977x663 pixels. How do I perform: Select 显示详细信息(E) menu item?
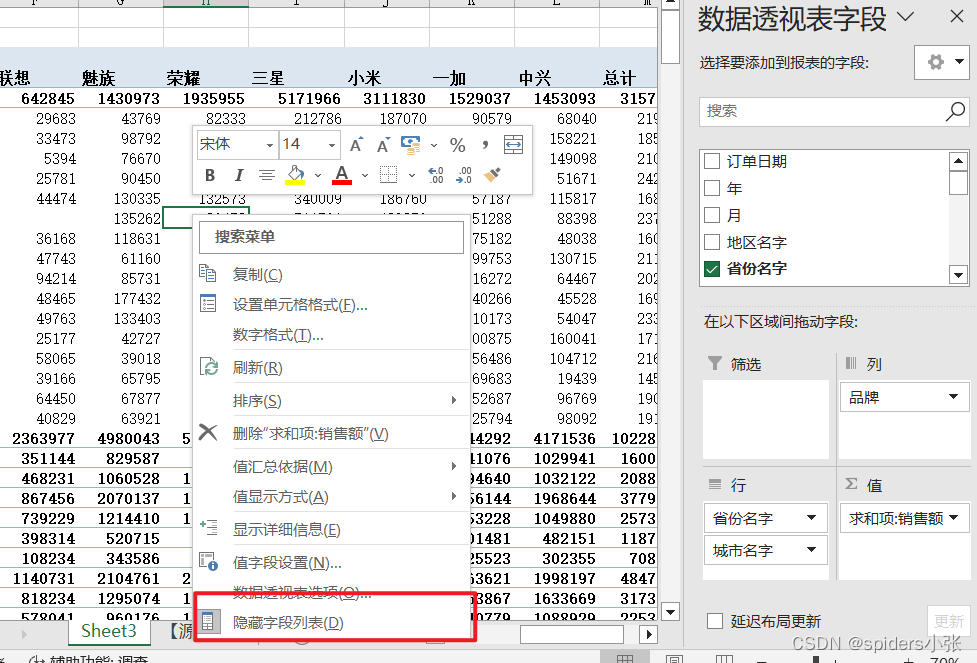point(331,530)
